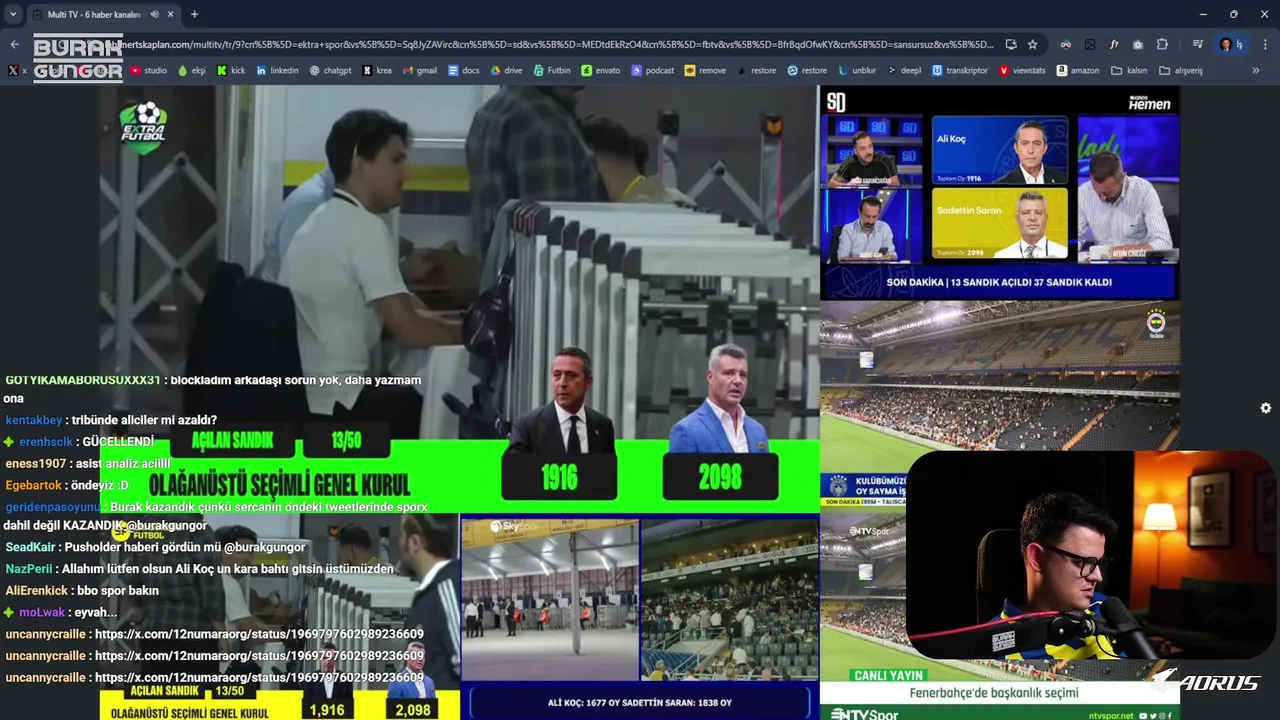Image resolution: width=1280 pixels, height=720 pixels.
Task: Open the glasses extension icon
Action: point(1066,44)
